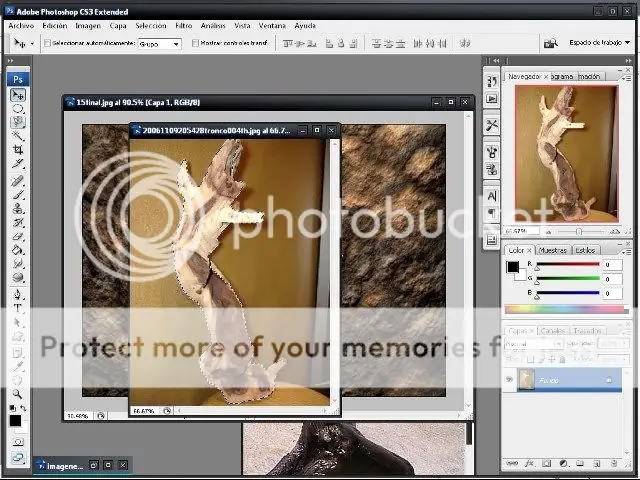Image resolution: width=640 pixels, height=480 pixels.
Task: Select the Clone Stamp tool
Action: [x=18, y=209]
